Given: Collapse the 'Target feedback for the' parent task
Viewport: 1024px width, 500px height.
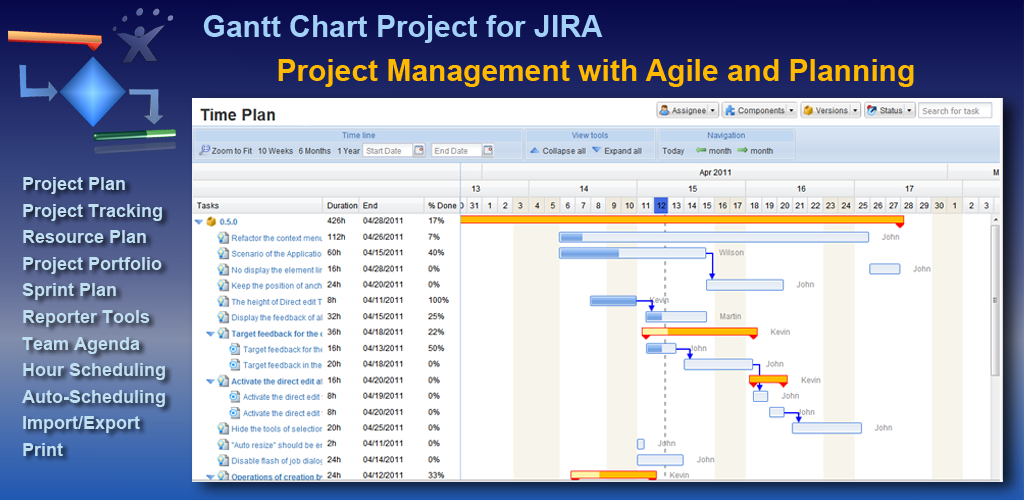Looking at the screenshot, I should (x=210, y=333).
